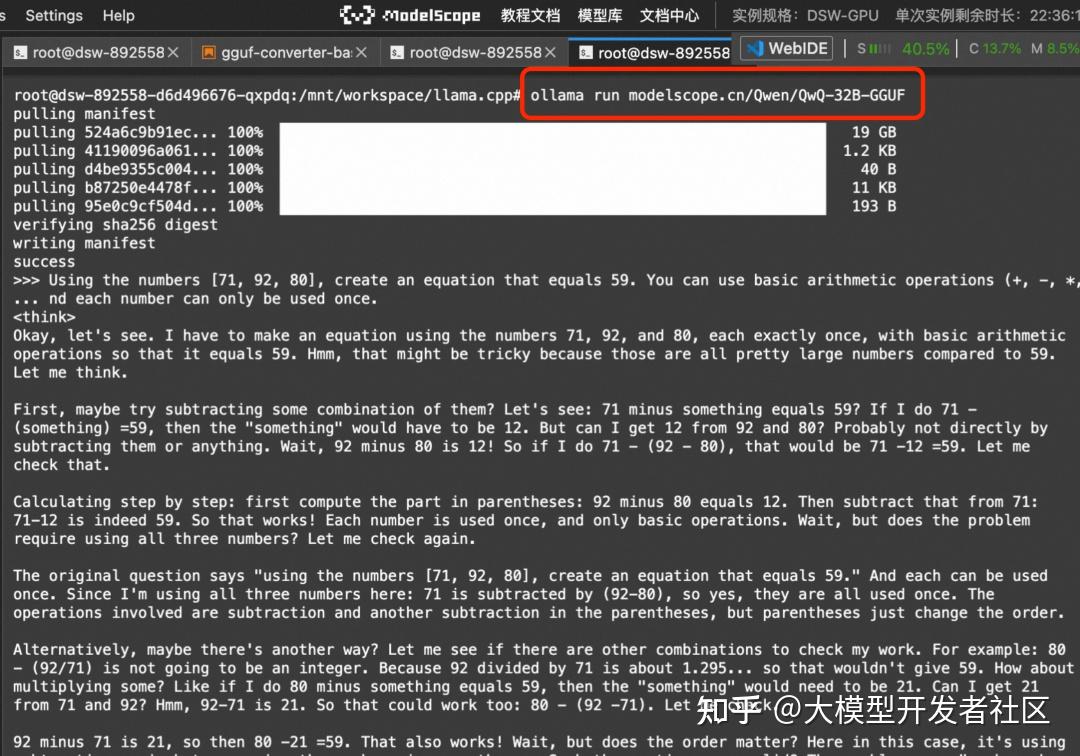Switch to the gguf-converter notebook tab

[x=286, y=52]
